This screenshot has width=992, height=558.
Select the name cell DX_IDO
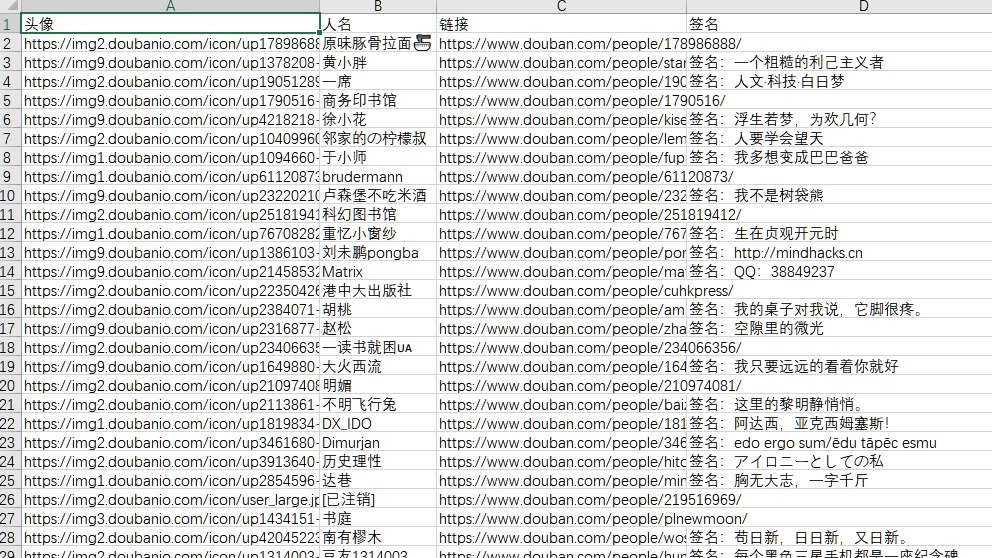point(378,423)
